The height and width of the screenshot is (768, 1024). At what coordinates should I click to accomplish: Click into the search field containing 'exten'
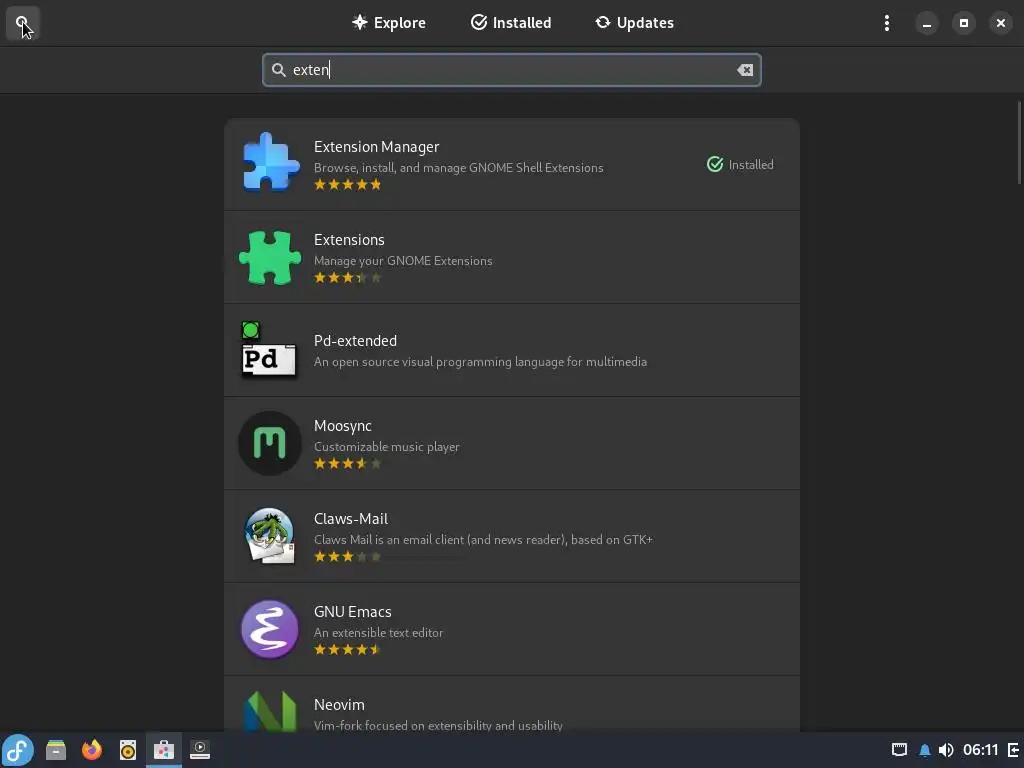(511, 70)
